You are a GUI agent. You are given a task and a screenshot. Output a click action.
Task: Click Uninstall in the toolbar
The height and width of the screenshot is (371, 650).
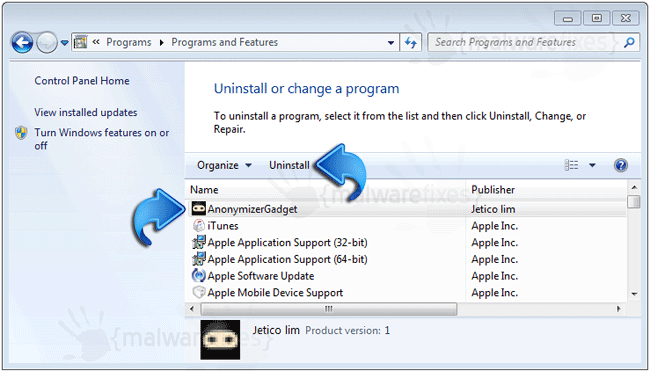(x=289, y=165)
